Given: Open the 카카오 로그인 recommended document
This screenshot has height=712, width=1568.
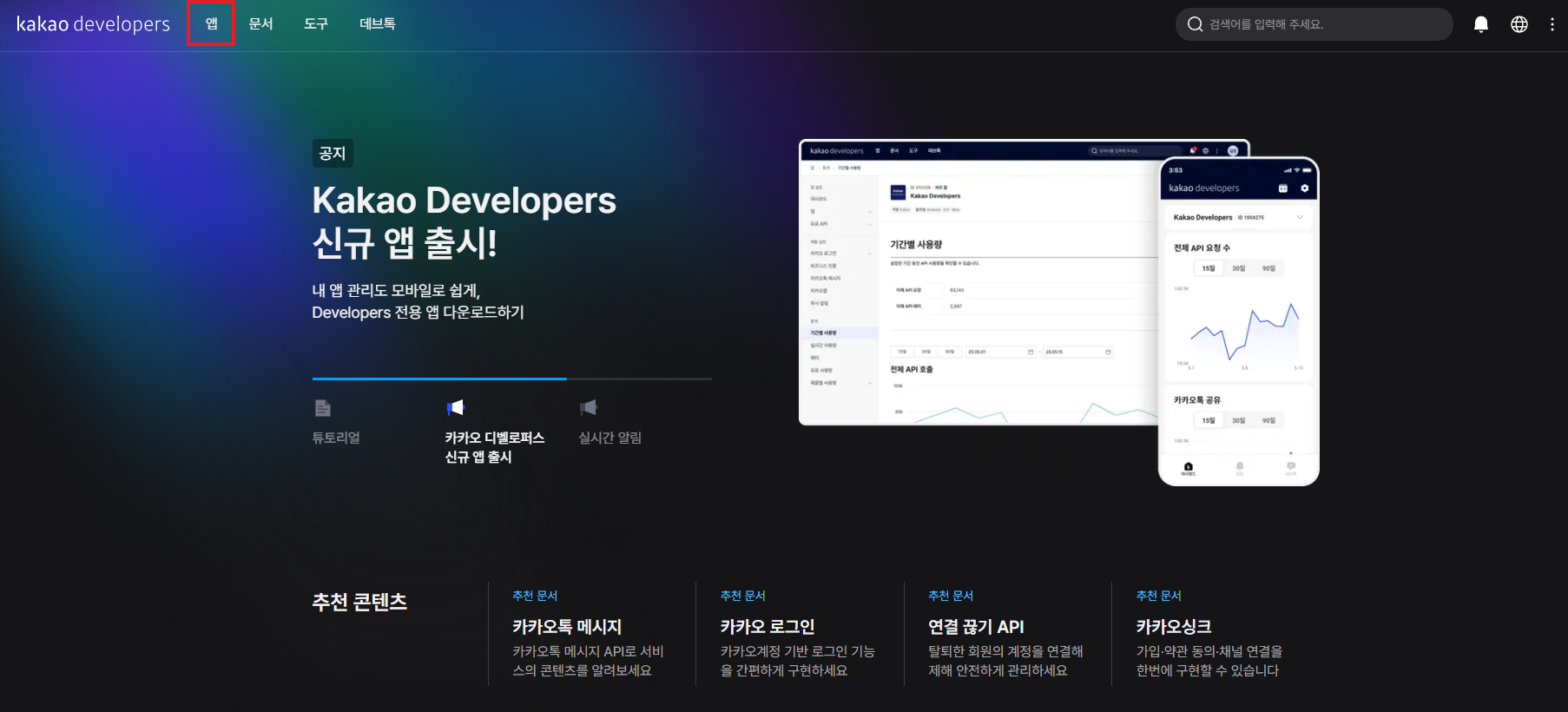Looking at the screenshot, I should coord(768,627).
